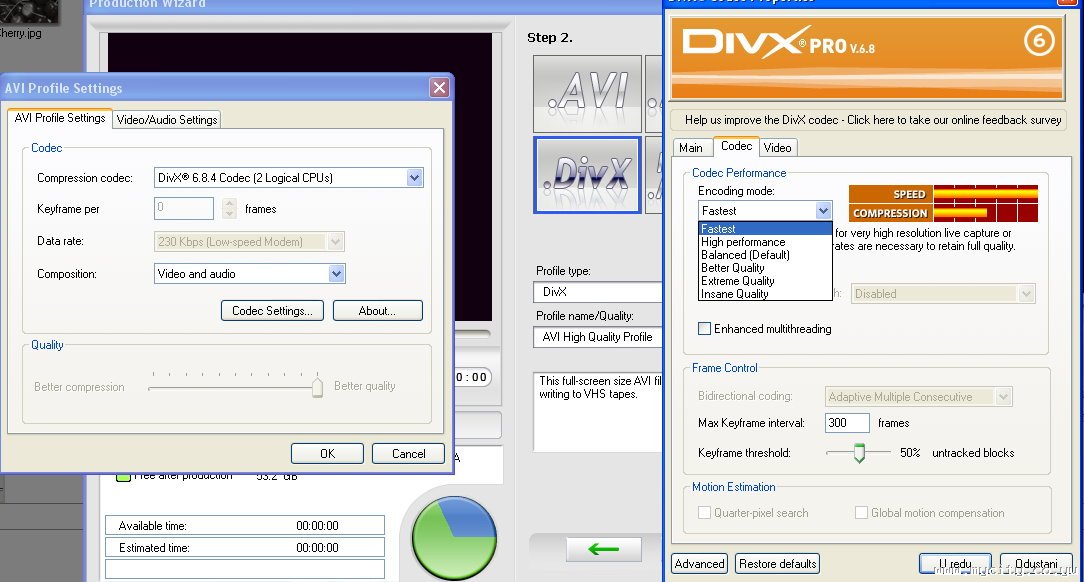Click the Keyframe per frames field
The width and height of the screenshot is (1084, 582).
pos(184,209)
